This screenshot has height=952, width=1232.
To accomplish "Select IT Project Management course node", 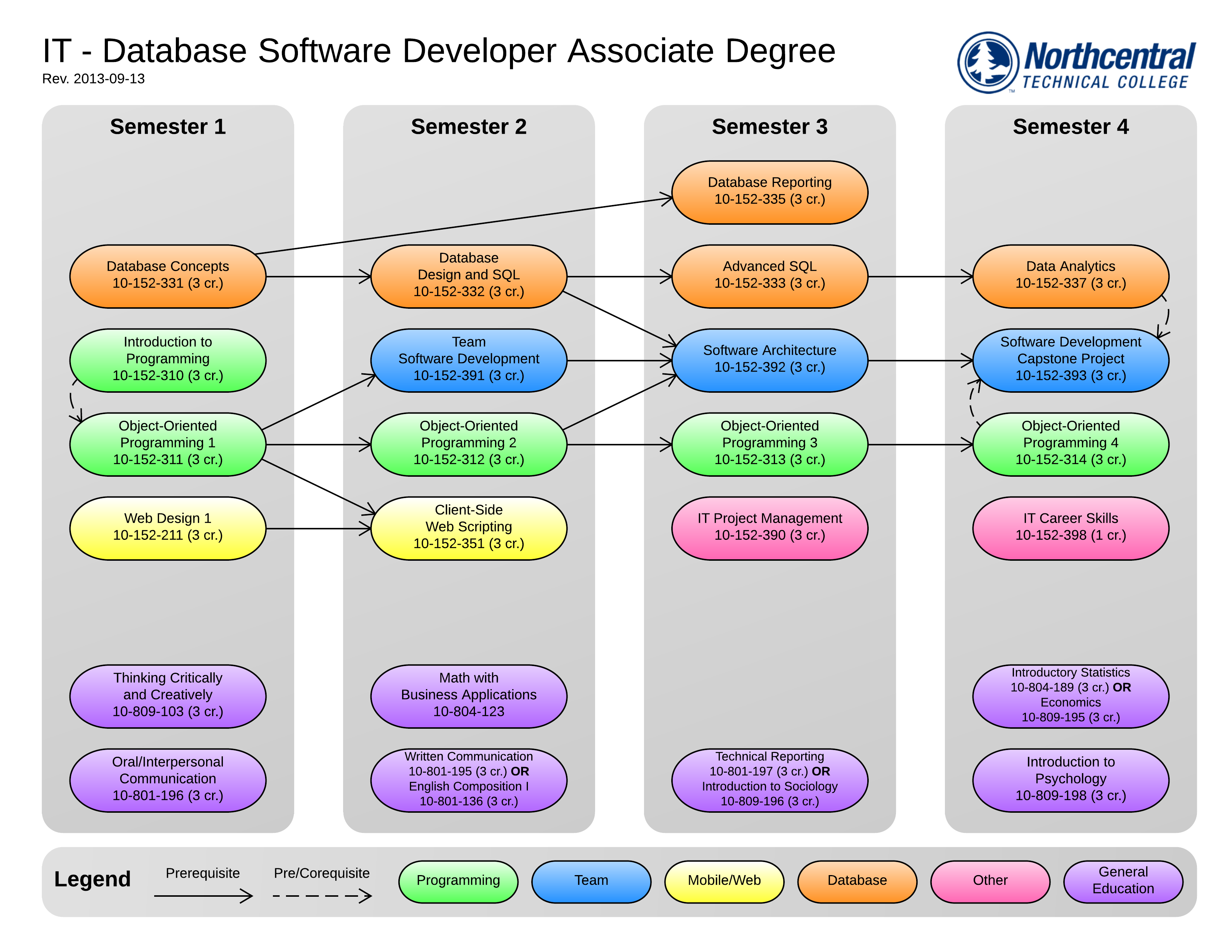I will pyautogui.click(x=769, y=528).
